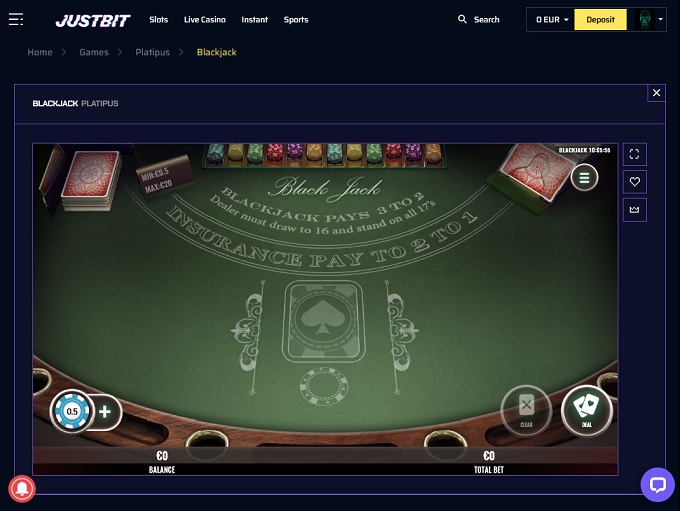Image resolution: width=680 pixels, height=511 pixels.
Task: Click the Deal cards button
Action: point(586,410)
